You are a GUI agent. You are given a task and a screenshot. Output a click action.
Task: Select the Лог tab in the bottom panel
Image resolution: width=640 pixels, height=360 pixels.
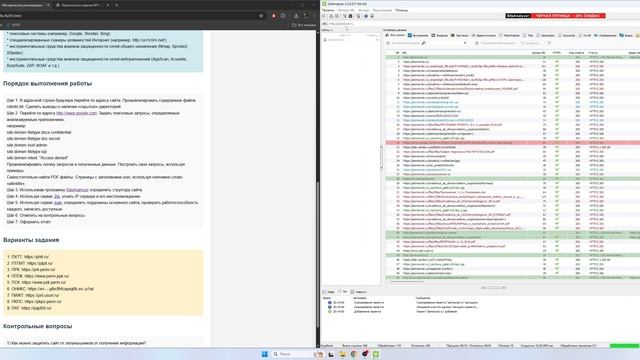[343, 292]
